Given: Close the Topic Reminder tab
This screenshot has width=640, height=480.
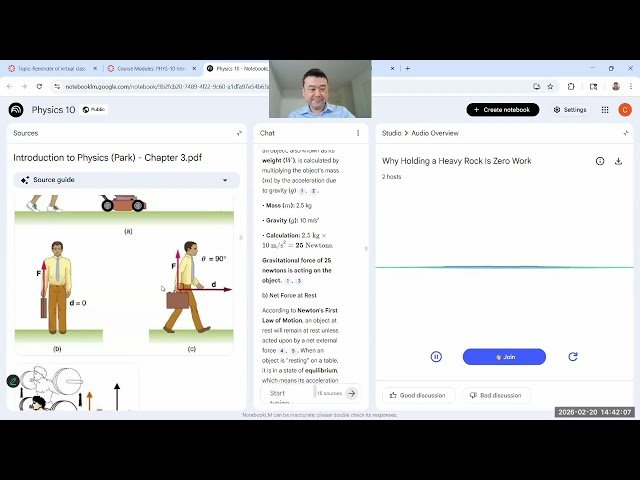Looking at the screenshot, I should (x=95, y=69).
